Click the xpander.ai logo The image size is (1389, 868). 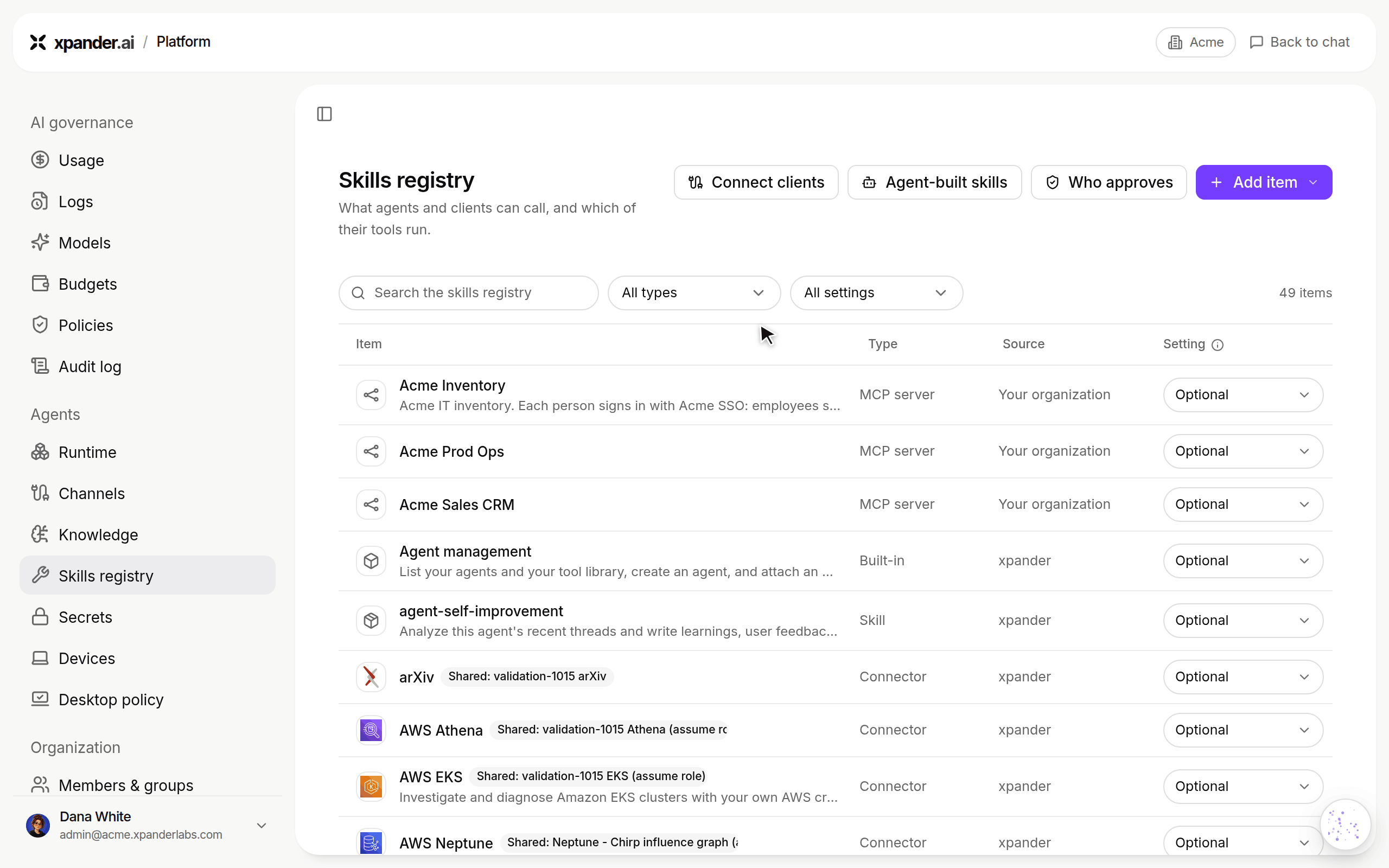[x=82, y=42]
